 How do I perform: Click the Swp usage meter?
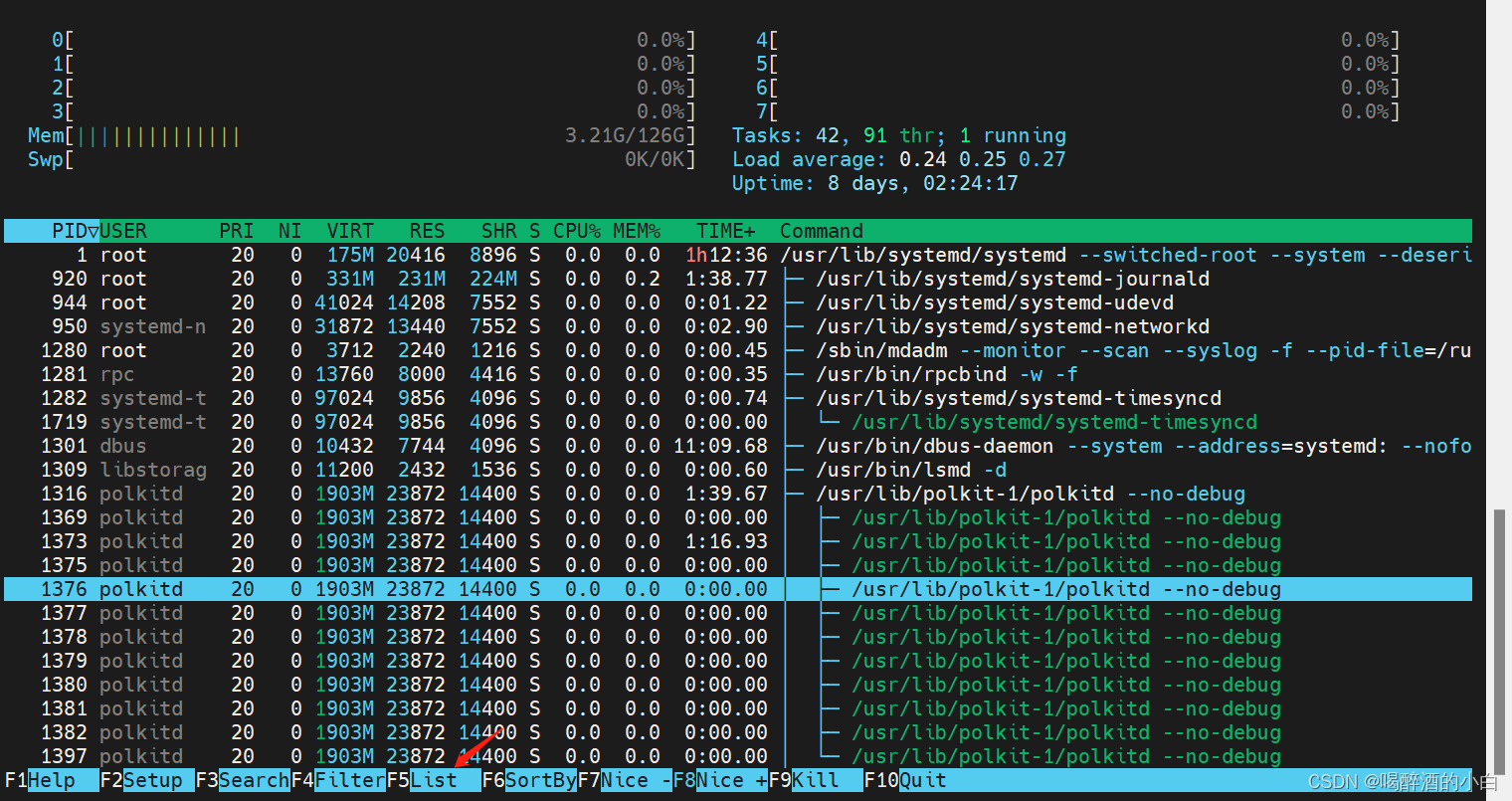coord(362,159)
